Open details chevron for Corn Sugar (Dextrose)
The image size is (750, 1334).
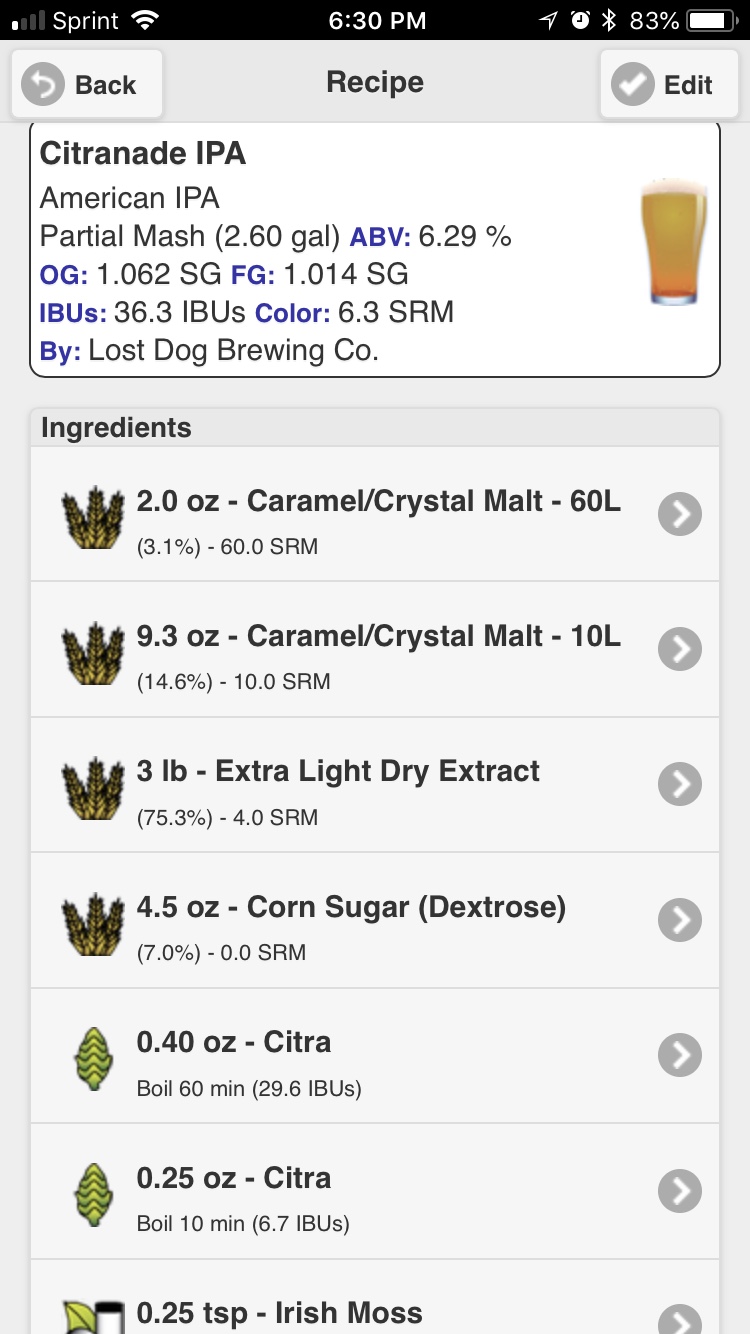click(680, 920)
